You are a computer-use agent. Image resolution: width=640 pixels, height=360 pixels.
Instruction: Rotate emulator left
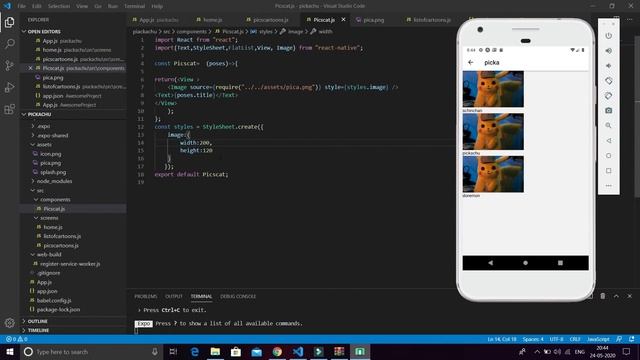(x=609, y=81)
